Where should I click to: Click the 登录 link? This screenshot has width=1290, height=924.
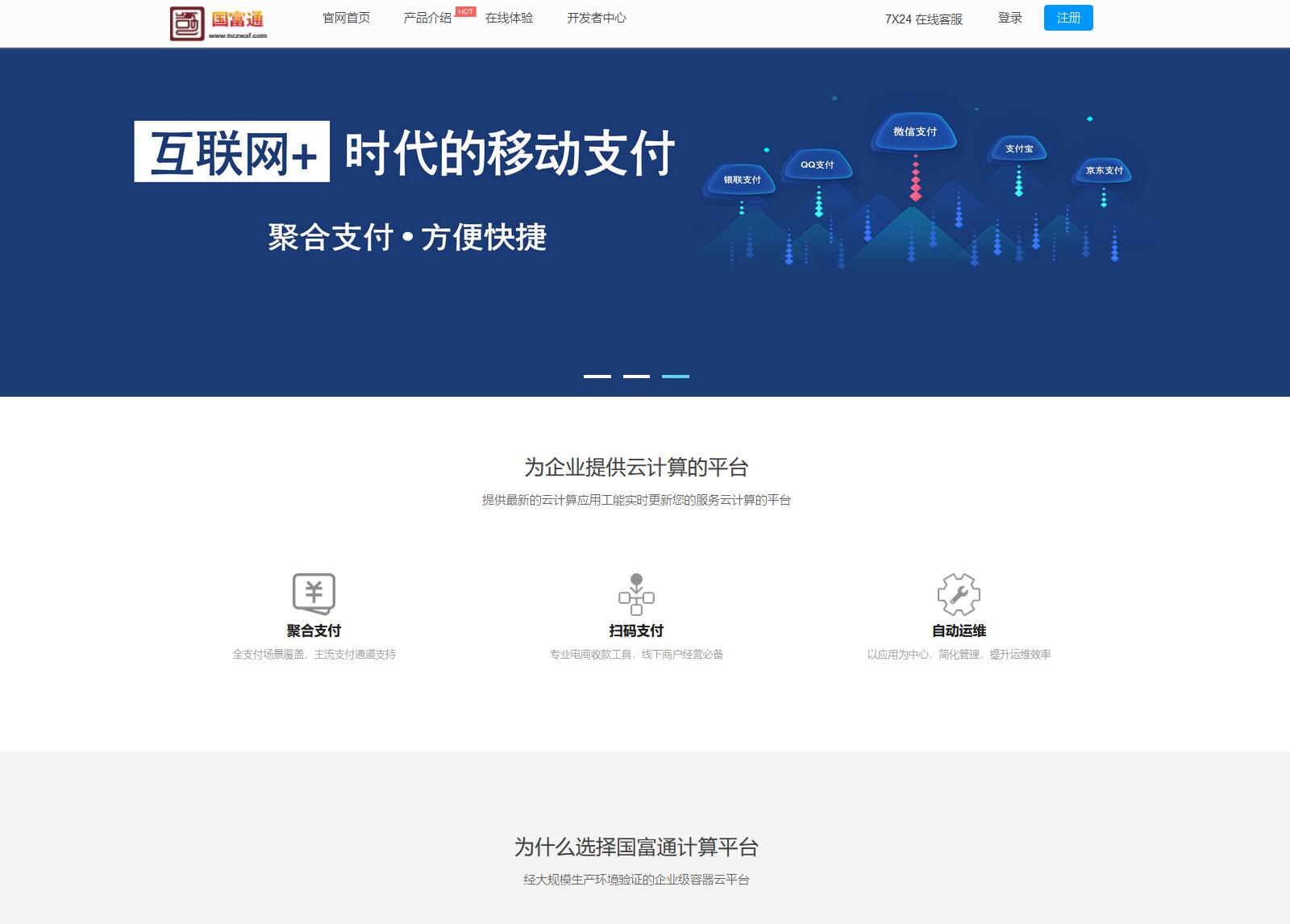[x=1009, y=18]
